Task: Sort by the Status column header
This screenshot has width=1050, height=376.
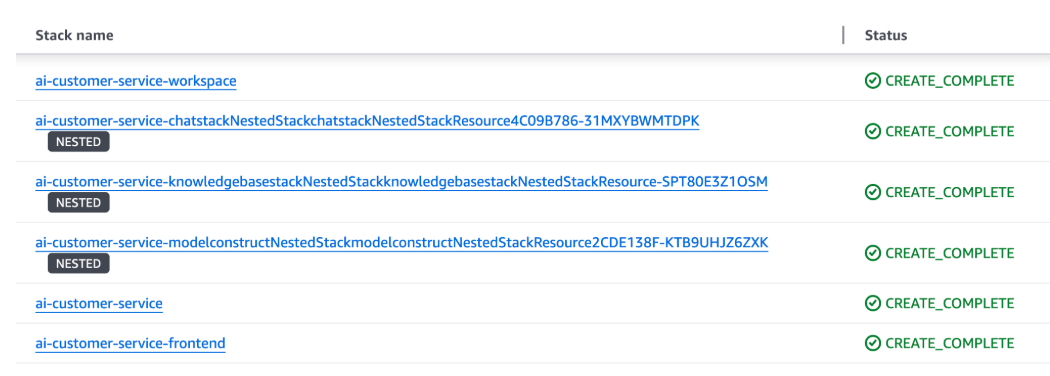Action: [x=886, y=36]
